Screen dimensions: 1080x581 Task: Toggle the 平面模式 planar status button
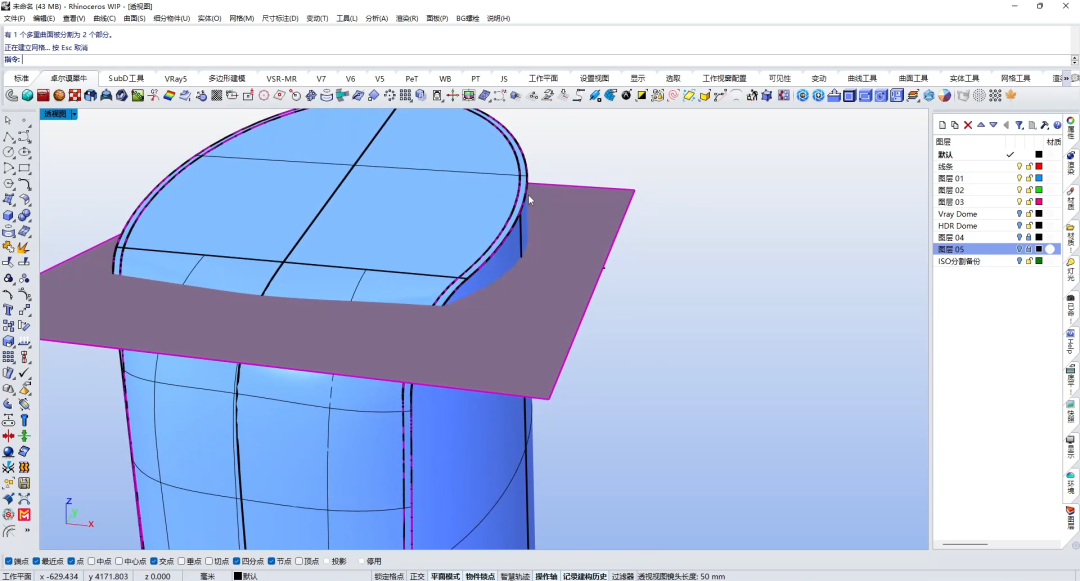point(445,576)
